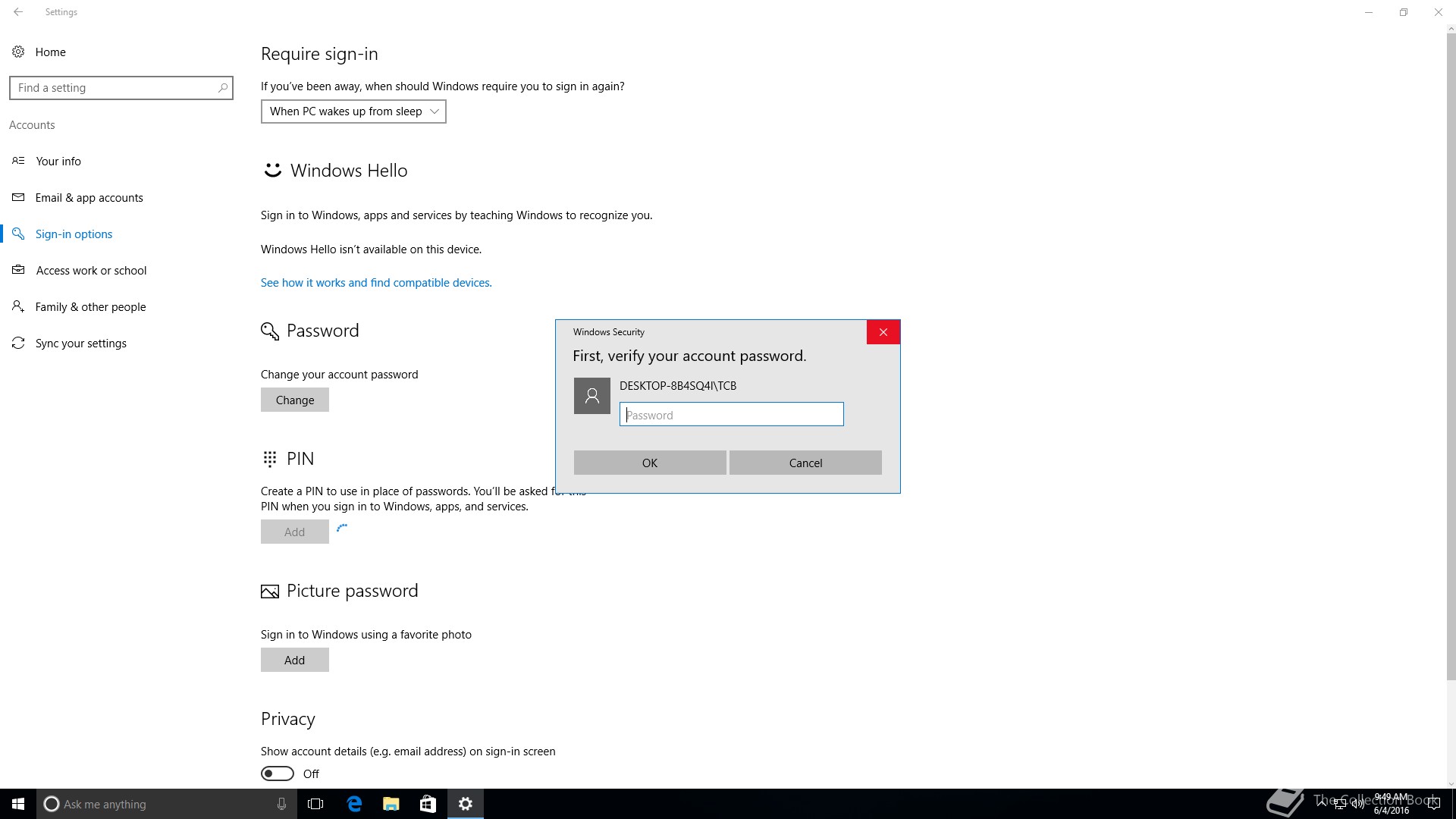Open Sync your settings
Screen dimensions: 1456x819
coord(80,343)
